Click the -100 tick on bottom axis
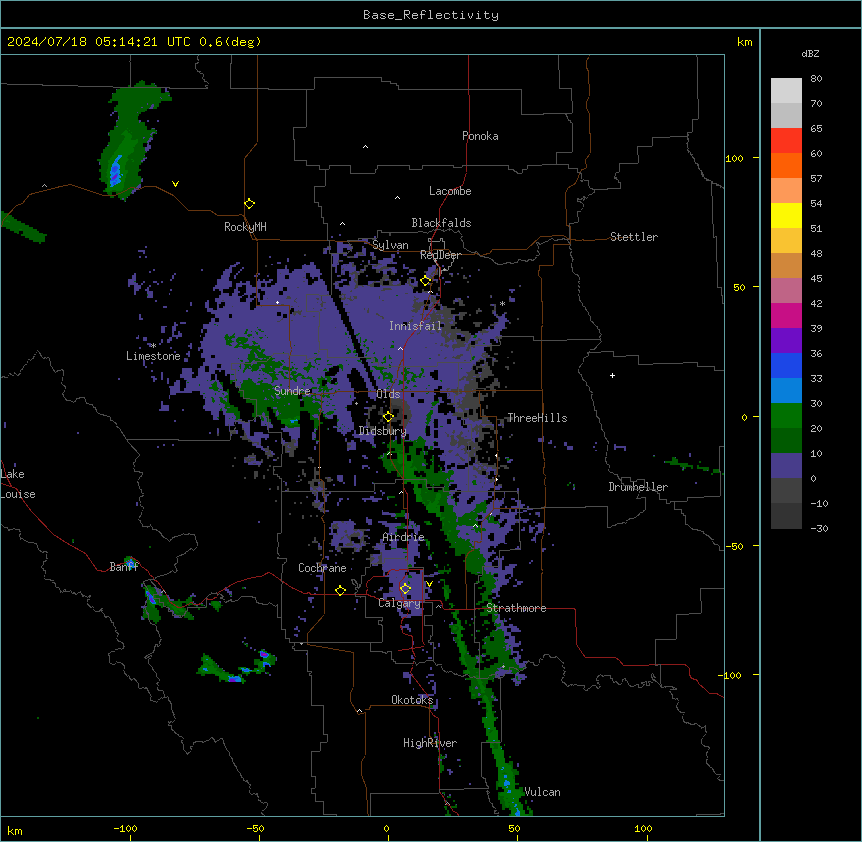 click(125, 829)
